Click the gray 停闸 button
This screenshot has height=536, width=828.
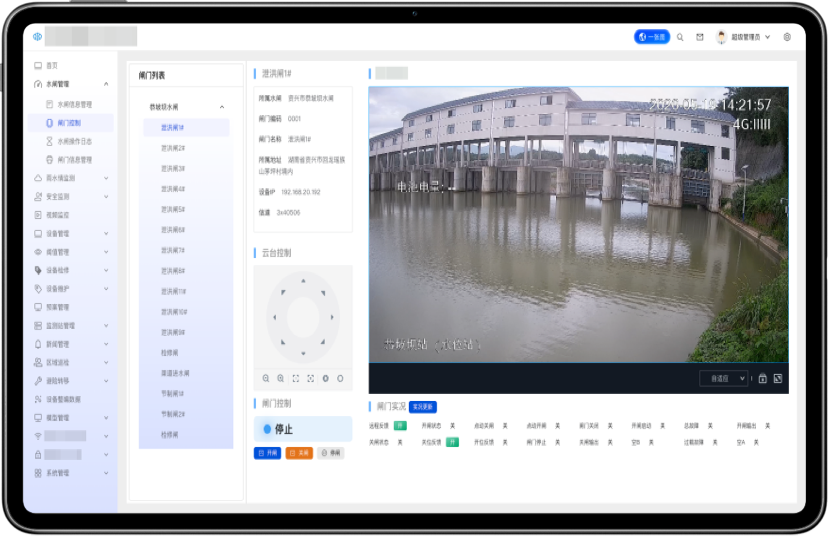pos(331,453)
